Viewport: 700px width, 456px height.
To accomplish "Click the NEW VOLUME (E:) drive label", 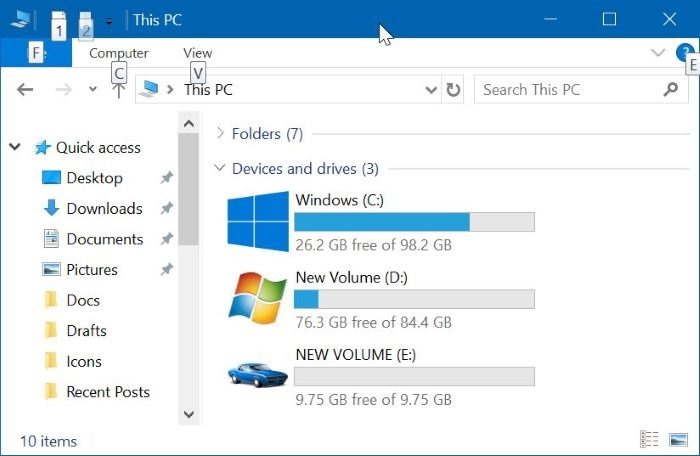I will [x=355, y=355].
